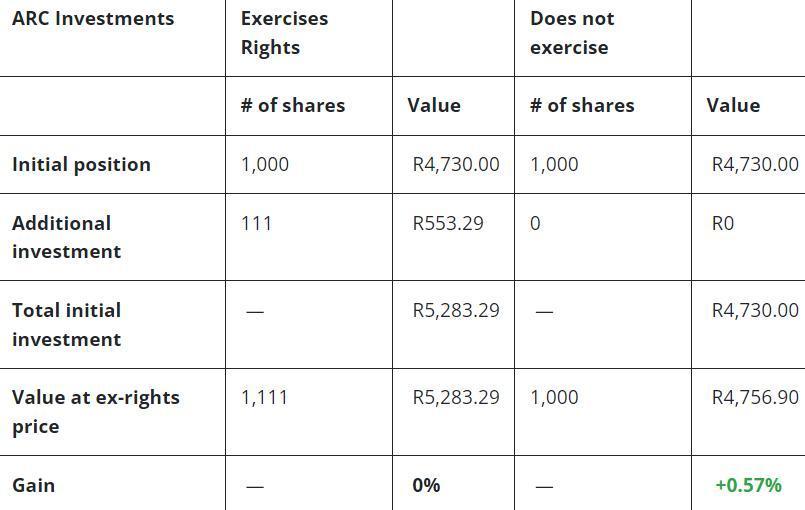The image size is (805, 510).
Task: Select the R5,283.29 total initial investment value
Action: point(456,311)
